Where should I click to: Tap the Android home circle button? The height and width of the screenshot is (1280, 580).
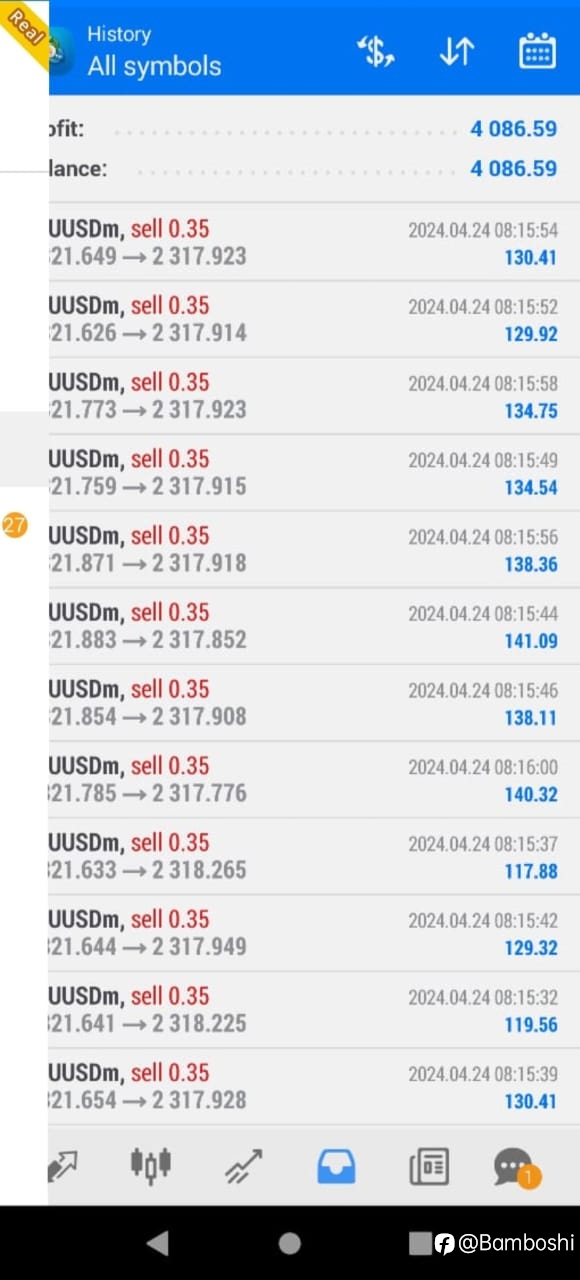coord(290,1243)
